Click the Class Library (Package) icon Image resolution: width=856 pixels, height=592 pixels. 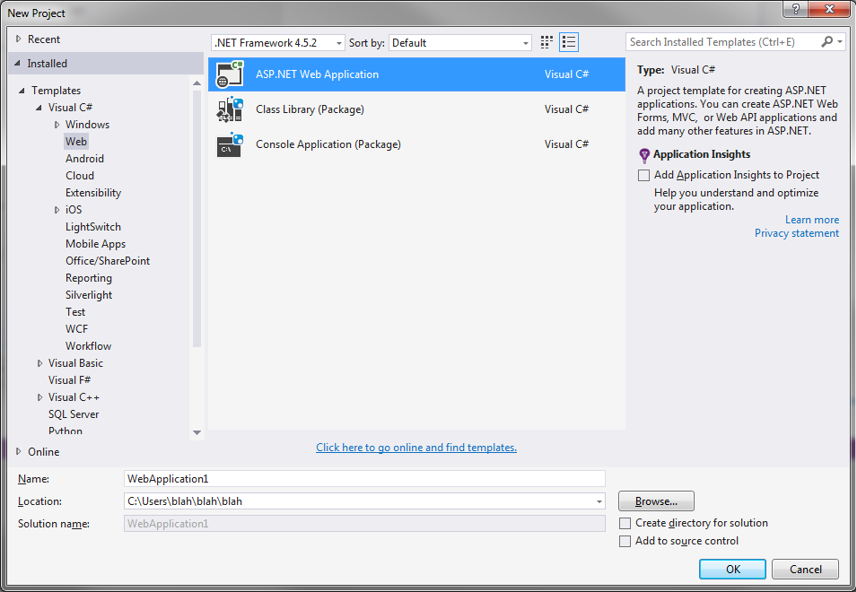tap(230, 109)
